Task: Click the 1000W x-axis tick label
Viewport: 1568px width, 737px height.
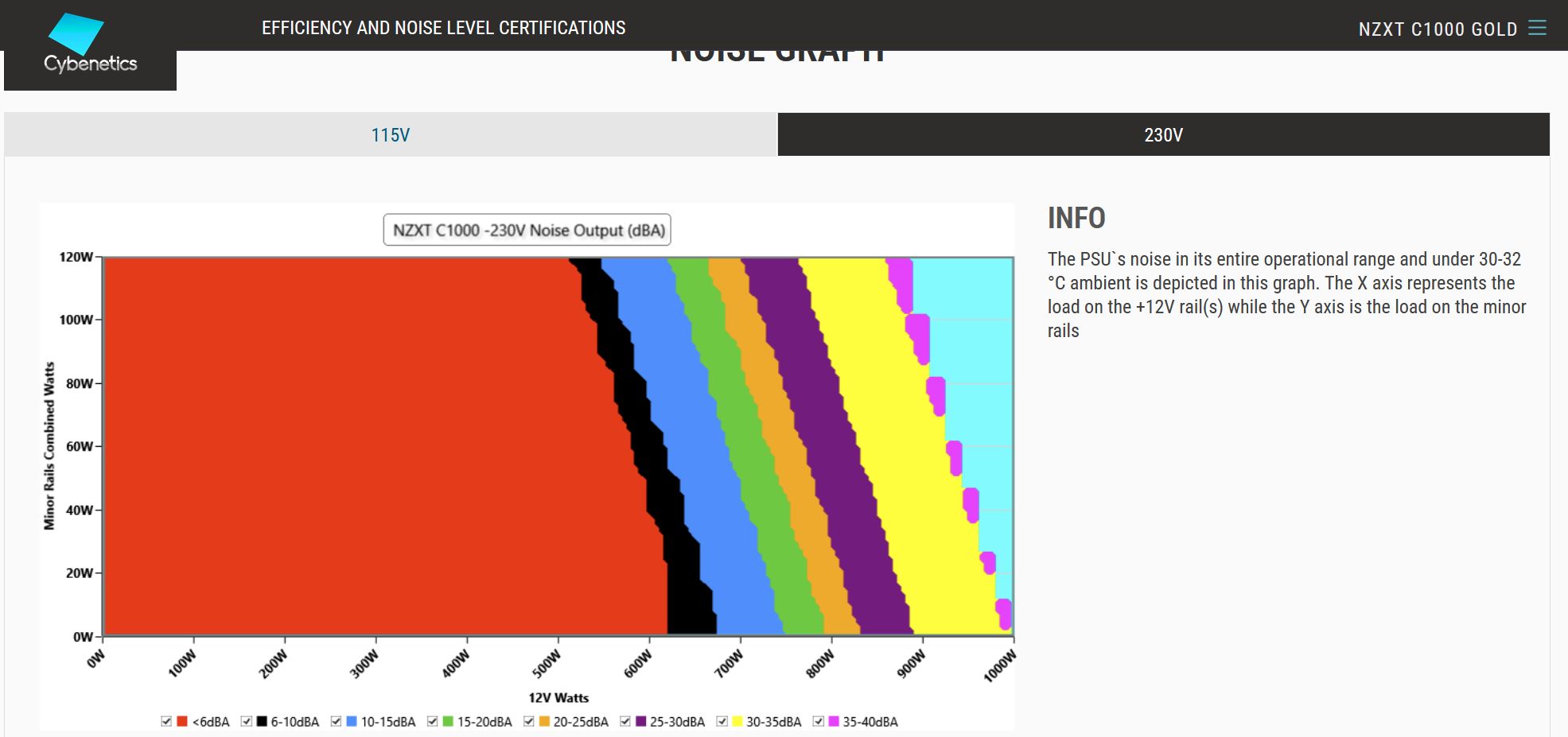Action: coord(1000,665)
